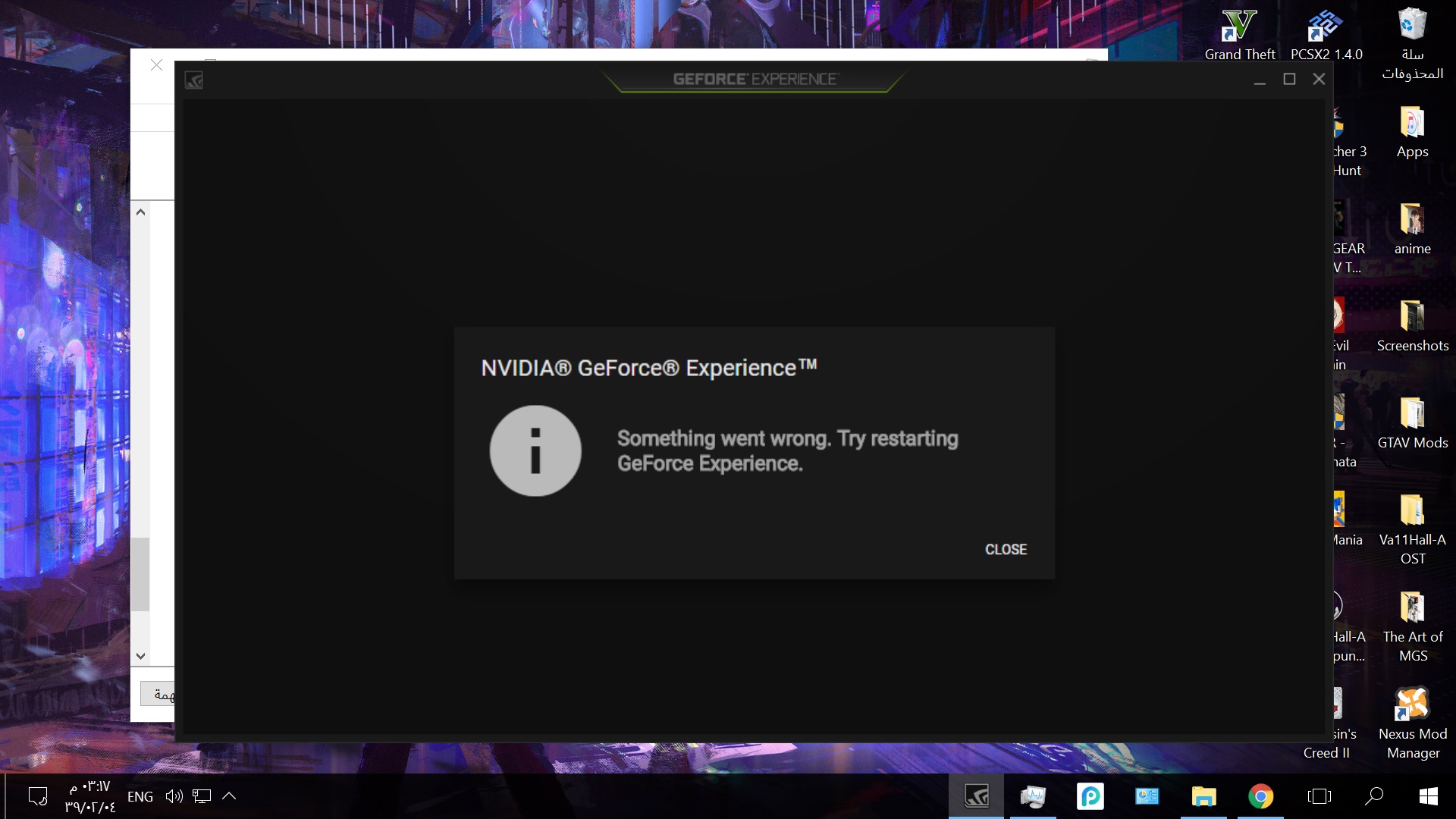Show hidden system tray icons
Screen dimensions: 1456x819
229,796
